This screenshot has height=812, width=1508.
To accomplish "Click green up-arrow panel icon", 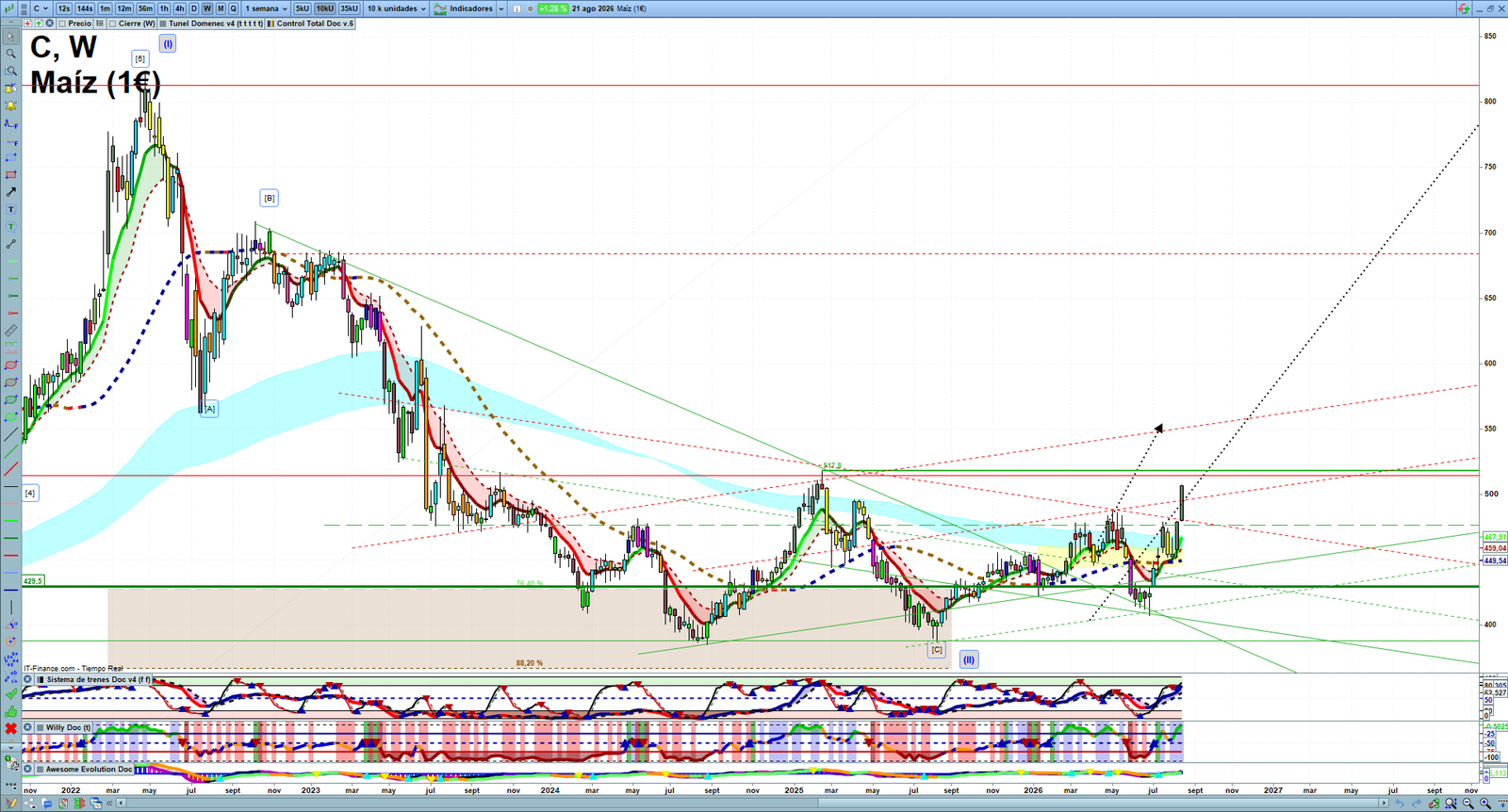I will click(39, 24).
